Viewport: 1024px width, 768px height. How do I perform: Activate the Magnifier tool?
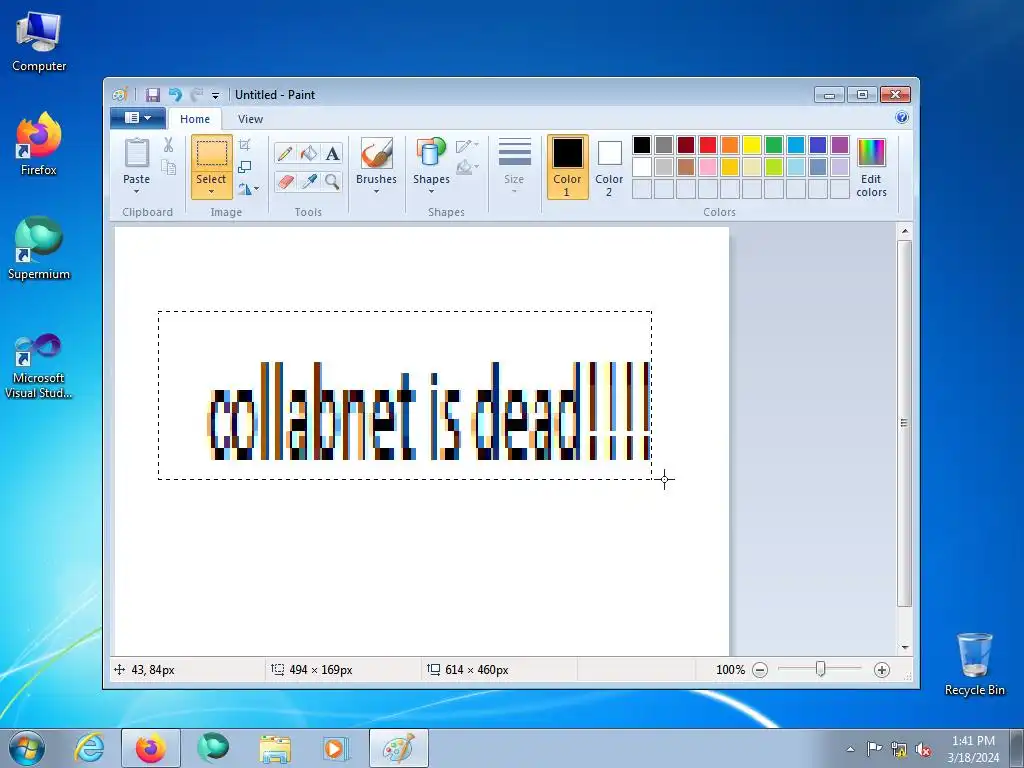coord(332,181)
